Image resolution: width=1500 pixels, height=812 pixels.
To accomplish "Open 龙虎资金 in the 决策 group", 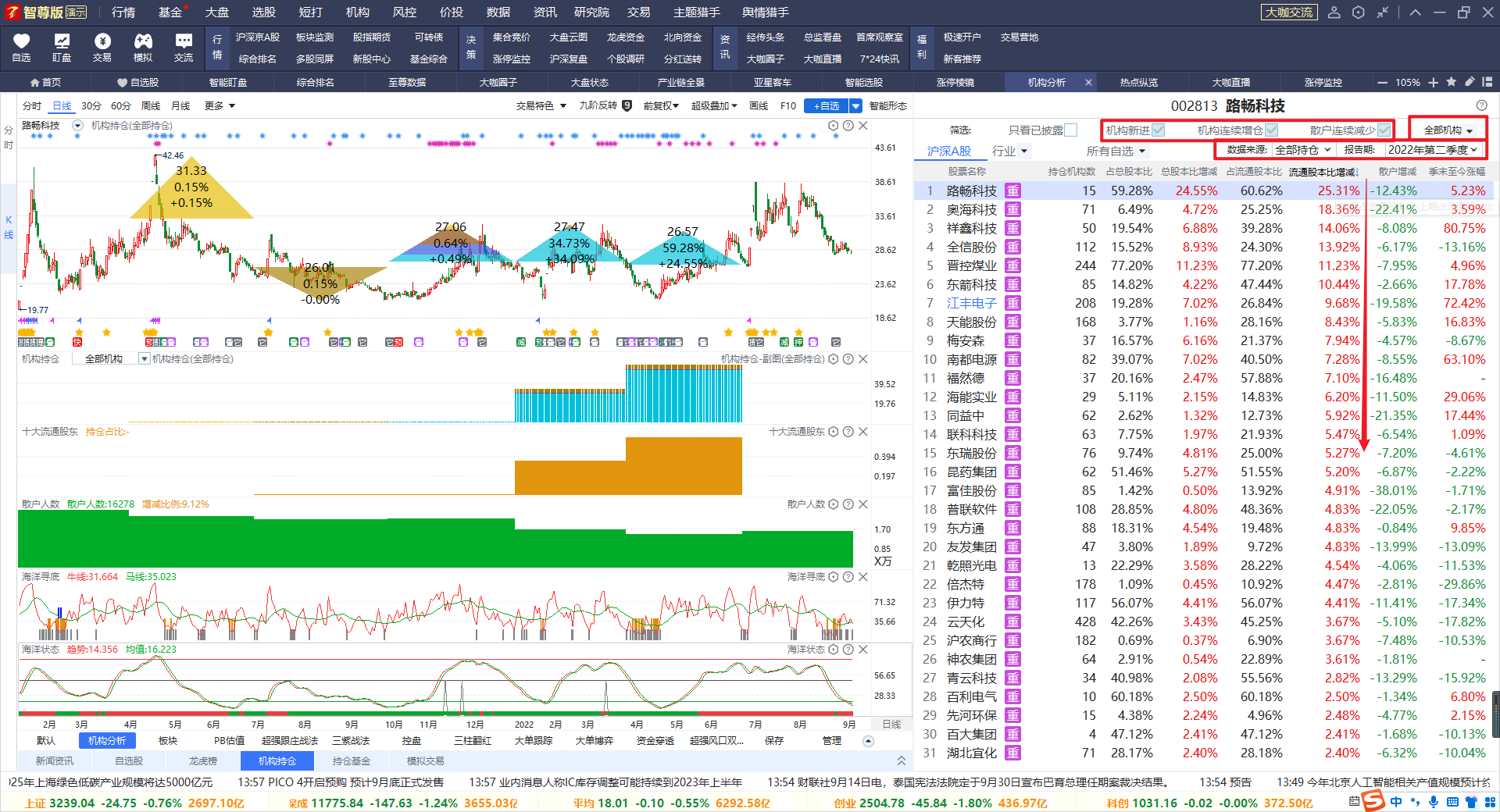I will pos(626,37).
